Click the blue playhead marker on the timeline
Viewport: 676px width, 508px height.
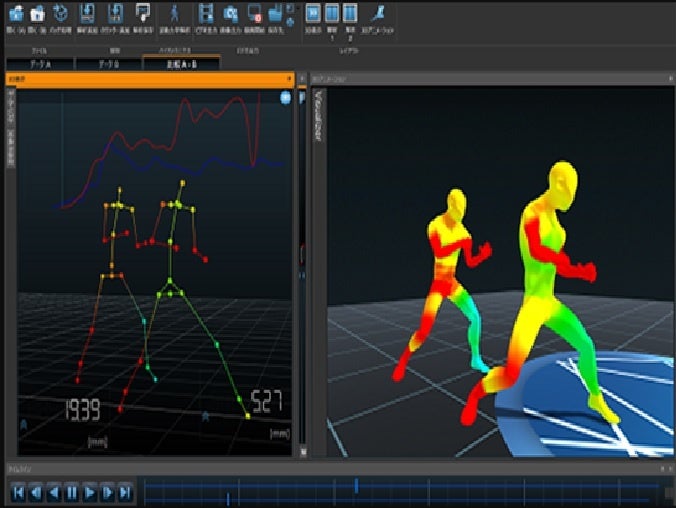[356, 485]
